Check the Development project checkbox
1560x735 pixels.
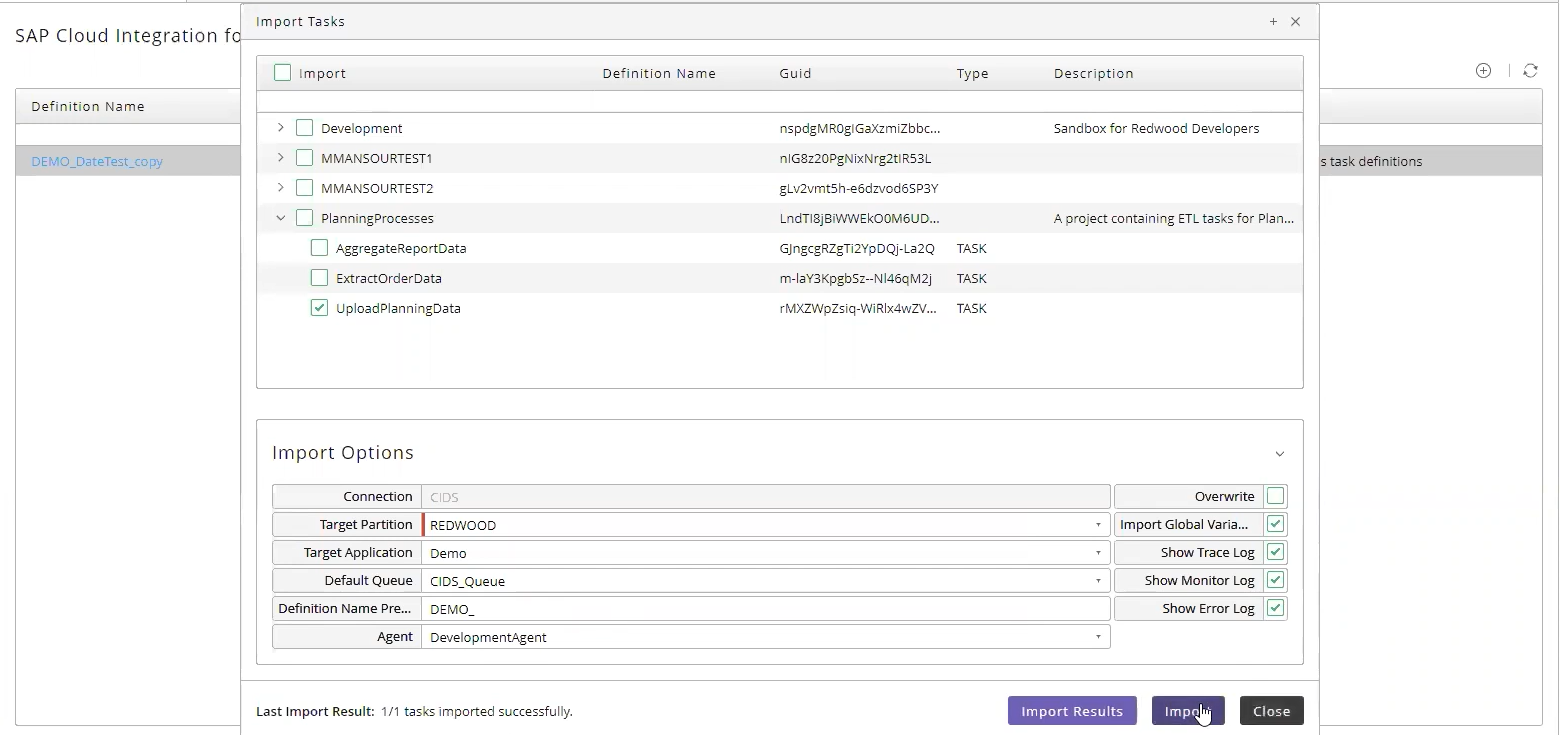(305, 128)
